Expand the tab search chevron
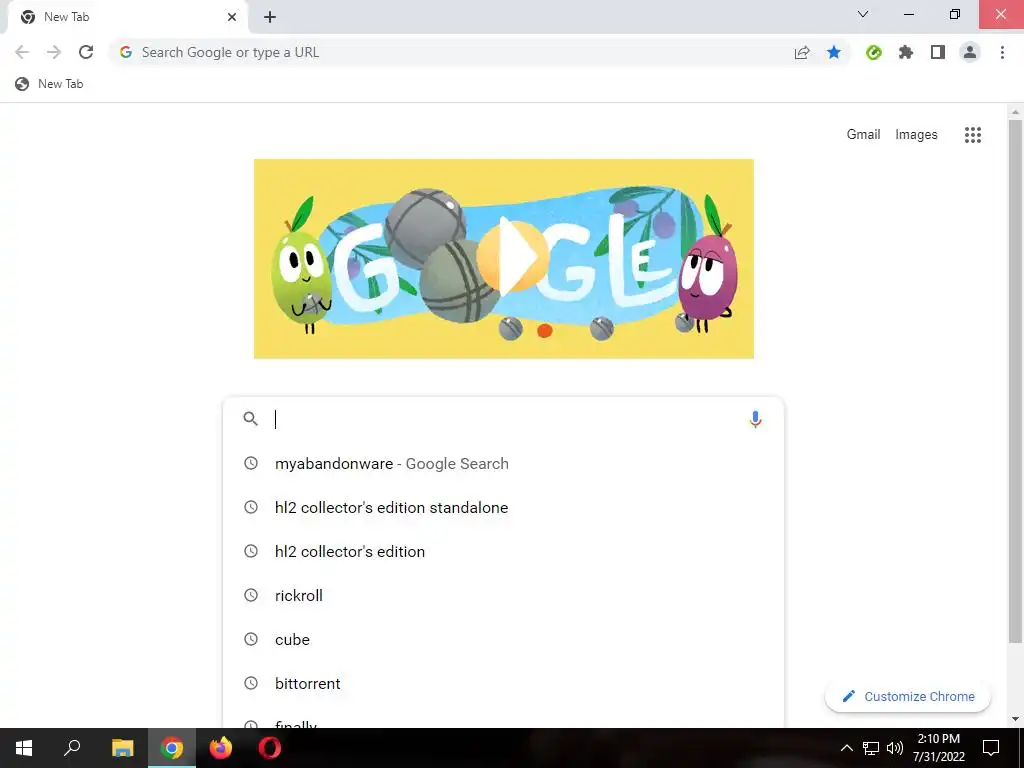1024x768 pixels. [863, 14]
